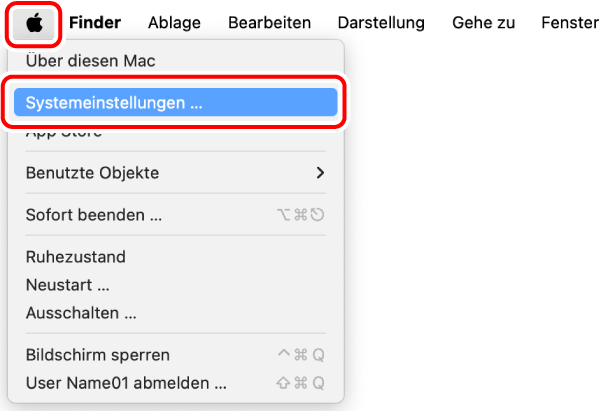600x411 pixels.
Task: Select Über diesen Mac
Action: coord(90,60)
